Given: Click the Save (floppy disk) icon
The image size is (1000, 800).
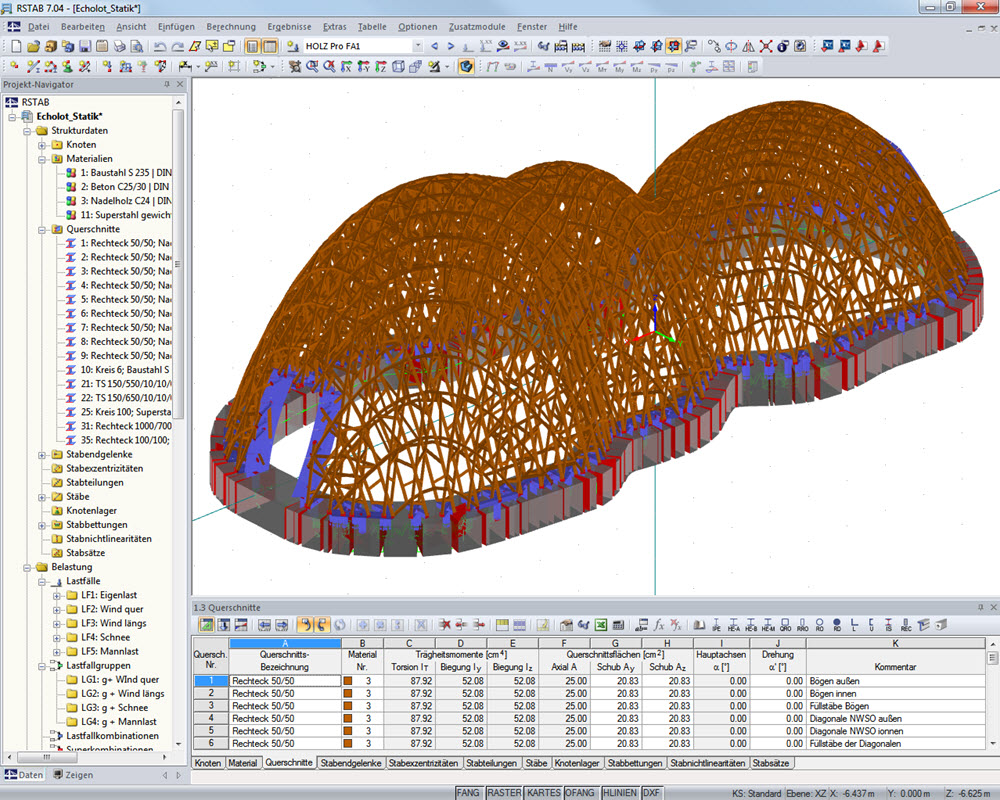Looking at the screenshot, I should [x=86, y=46].
